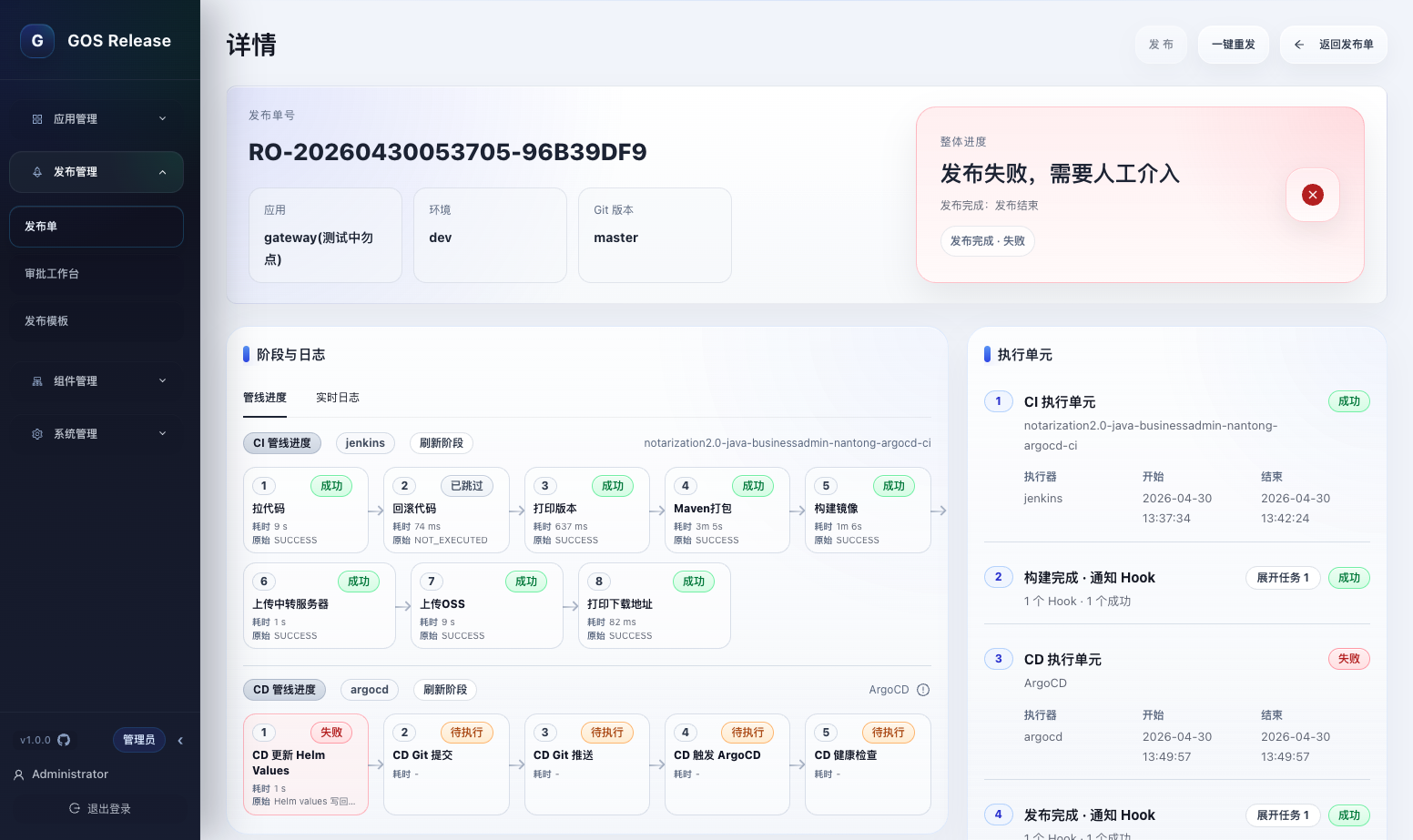Click 刷新阶段 in CI 管线进度 row
Screen dimensions: 1413x840
pos(442,443)
